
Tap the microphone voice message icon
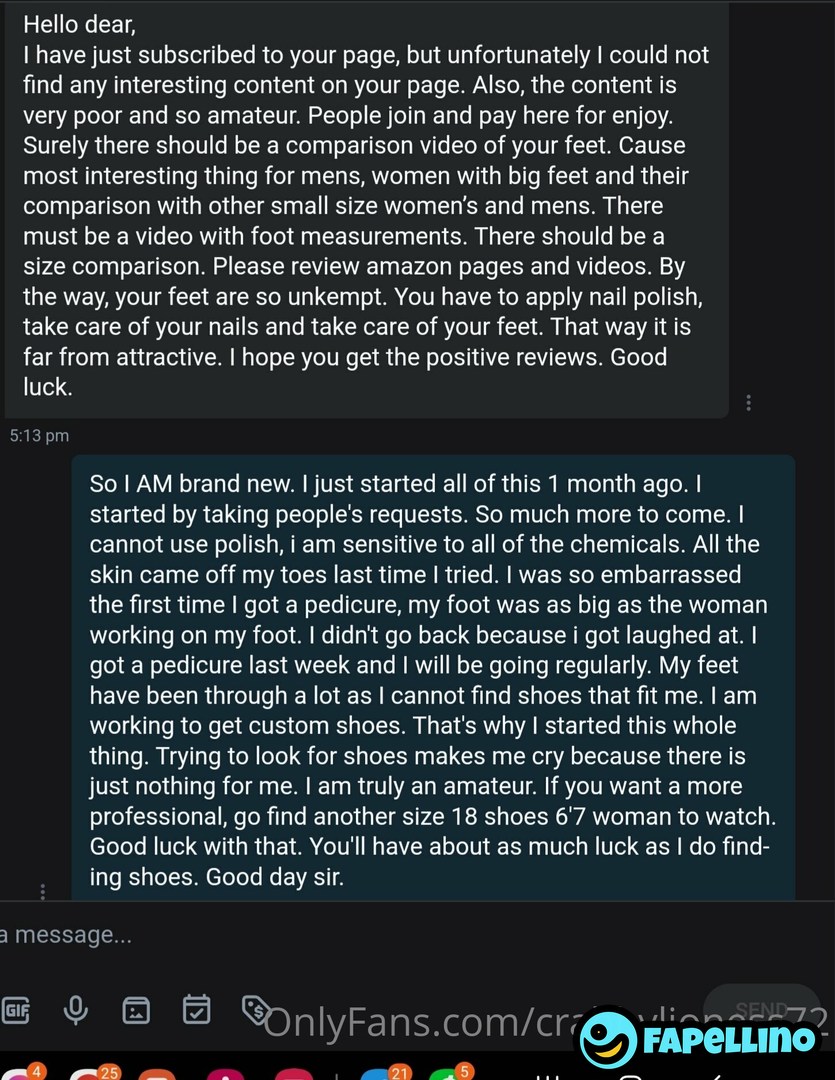coord(76,1010)
